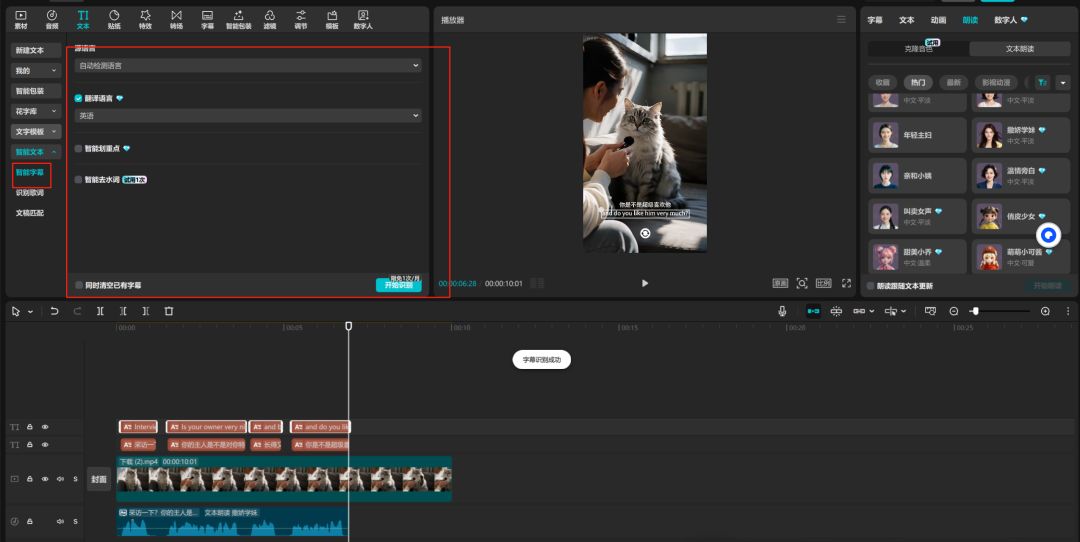Click the delete trash icon in timeline toolbar

(169, 311)
